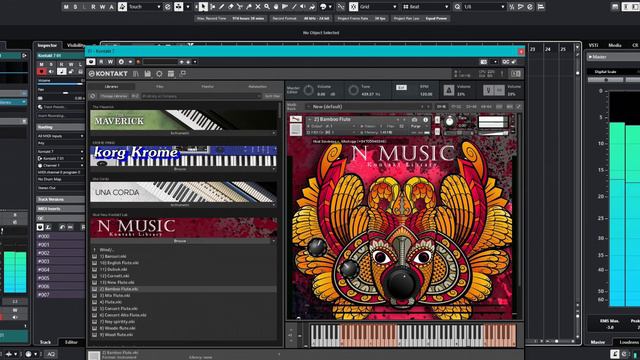
Task: Select the Glue tool in toolbar
Action: pos(249,7)
